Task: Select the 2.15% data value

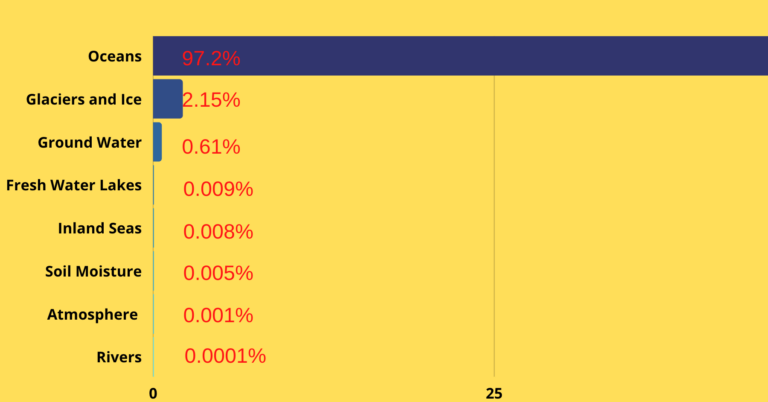Action: coord(211,100)
